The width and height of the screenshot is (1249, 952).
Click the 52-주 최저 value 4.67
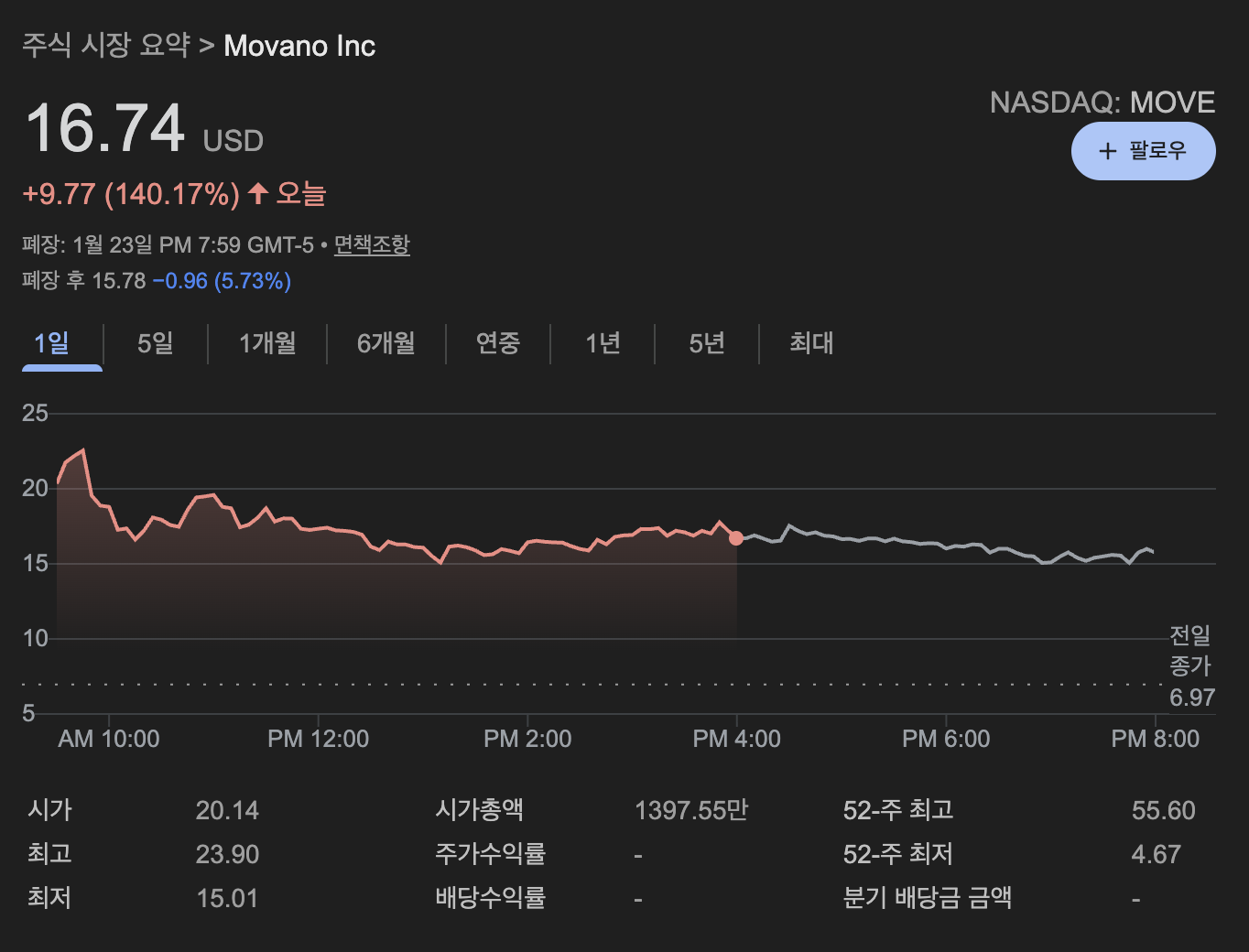tap(1157, 854)
